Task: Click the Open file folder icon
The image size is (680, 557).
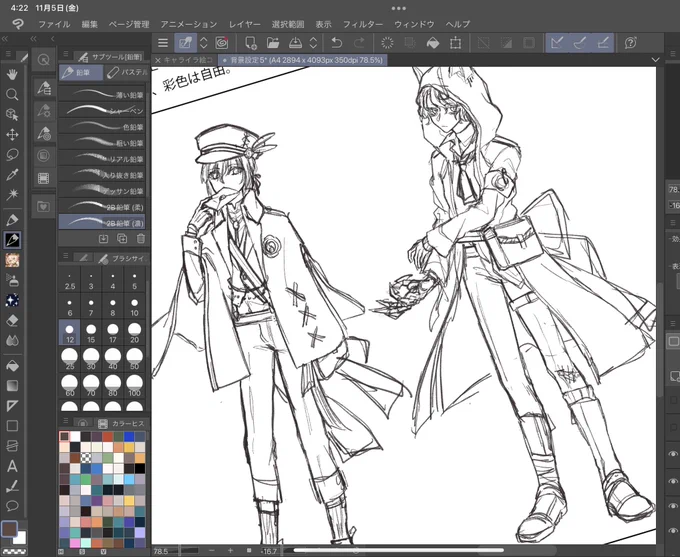Action: pos(273,43)
